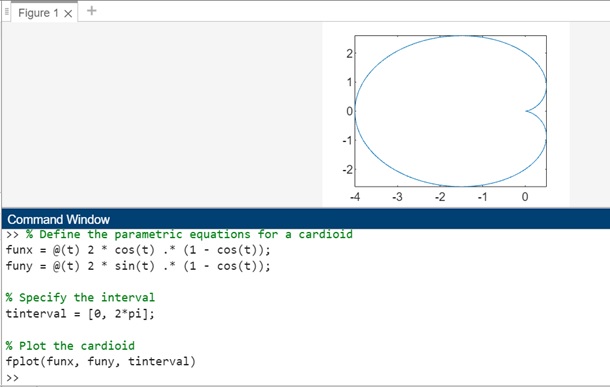The height and width of the screenshot is (387, 610).
Task: Click the funy definition line
Action: pyautogui.click(x=138, y=266)
